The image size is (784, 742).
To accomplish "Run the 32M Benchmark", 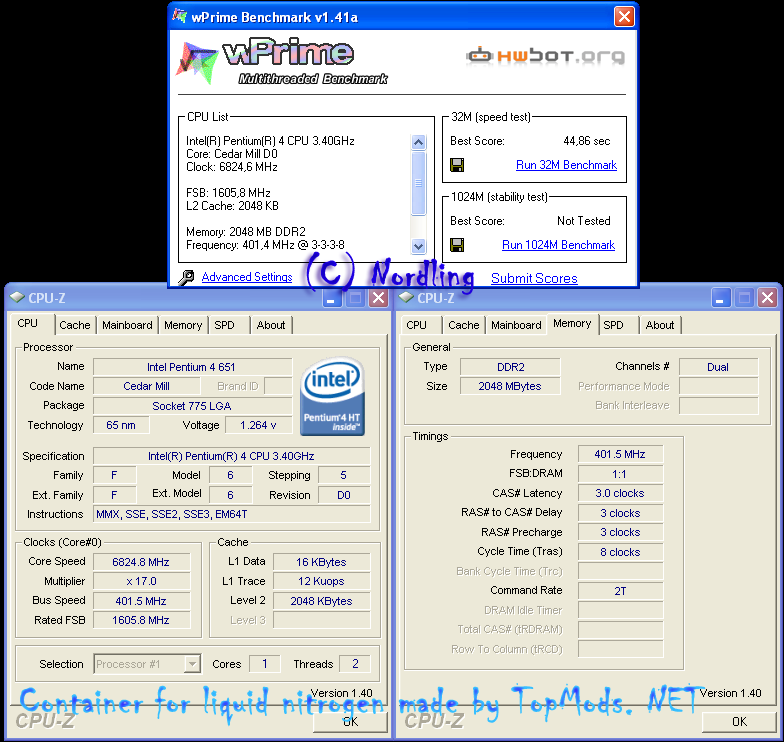I will click(x=566, y=165).
